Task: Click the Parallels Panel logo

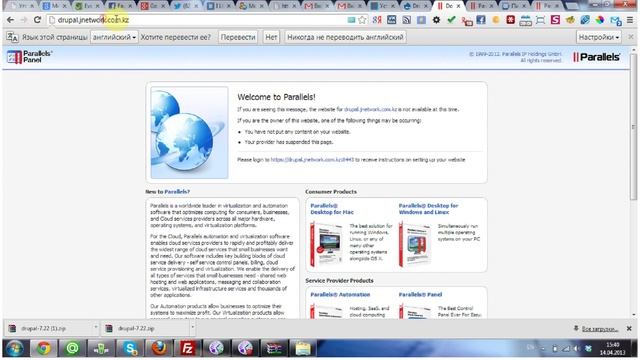Action: (x=29, y=57)
